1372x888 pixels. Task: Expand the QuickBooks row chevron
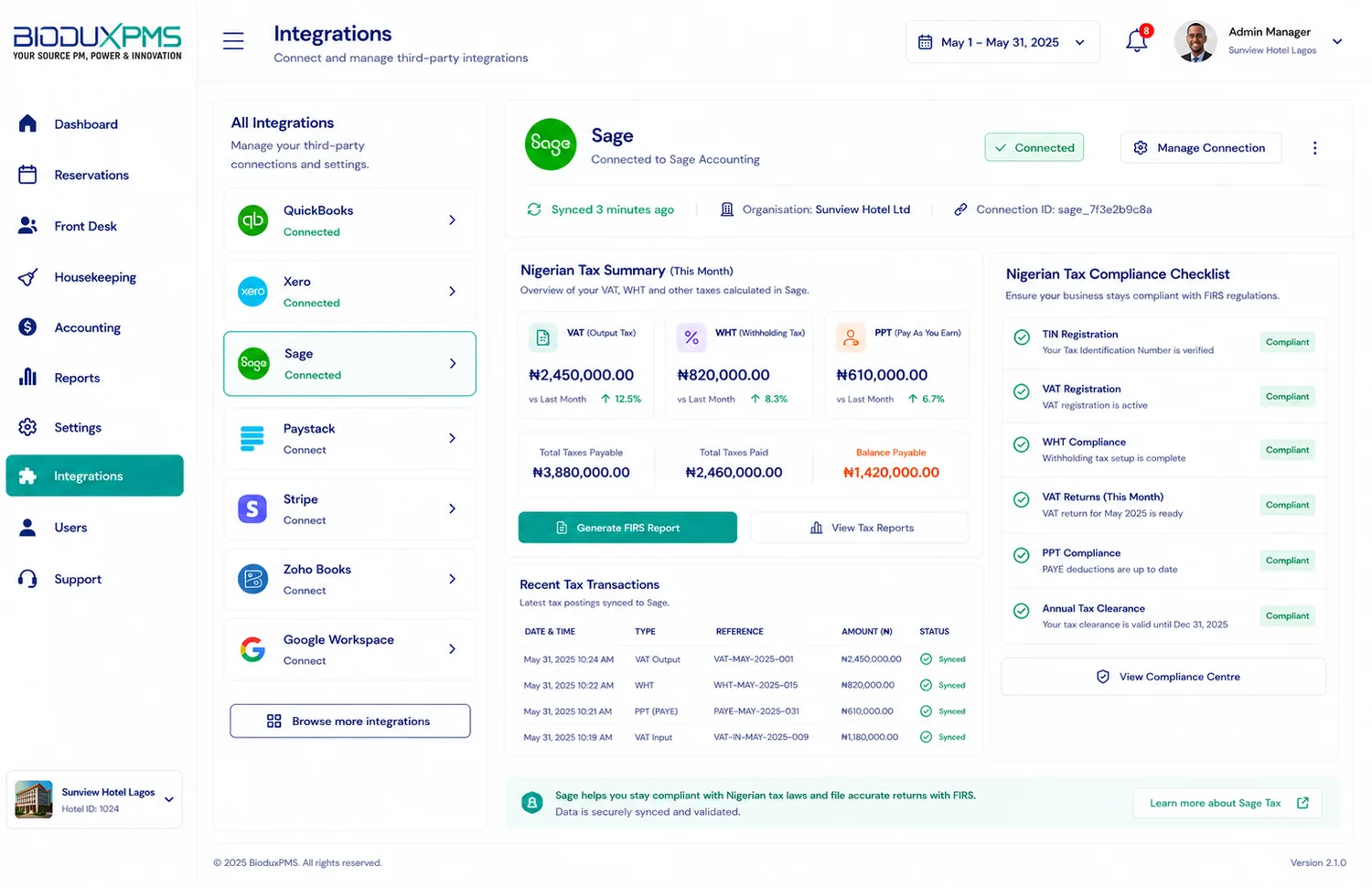coord(453,220)
